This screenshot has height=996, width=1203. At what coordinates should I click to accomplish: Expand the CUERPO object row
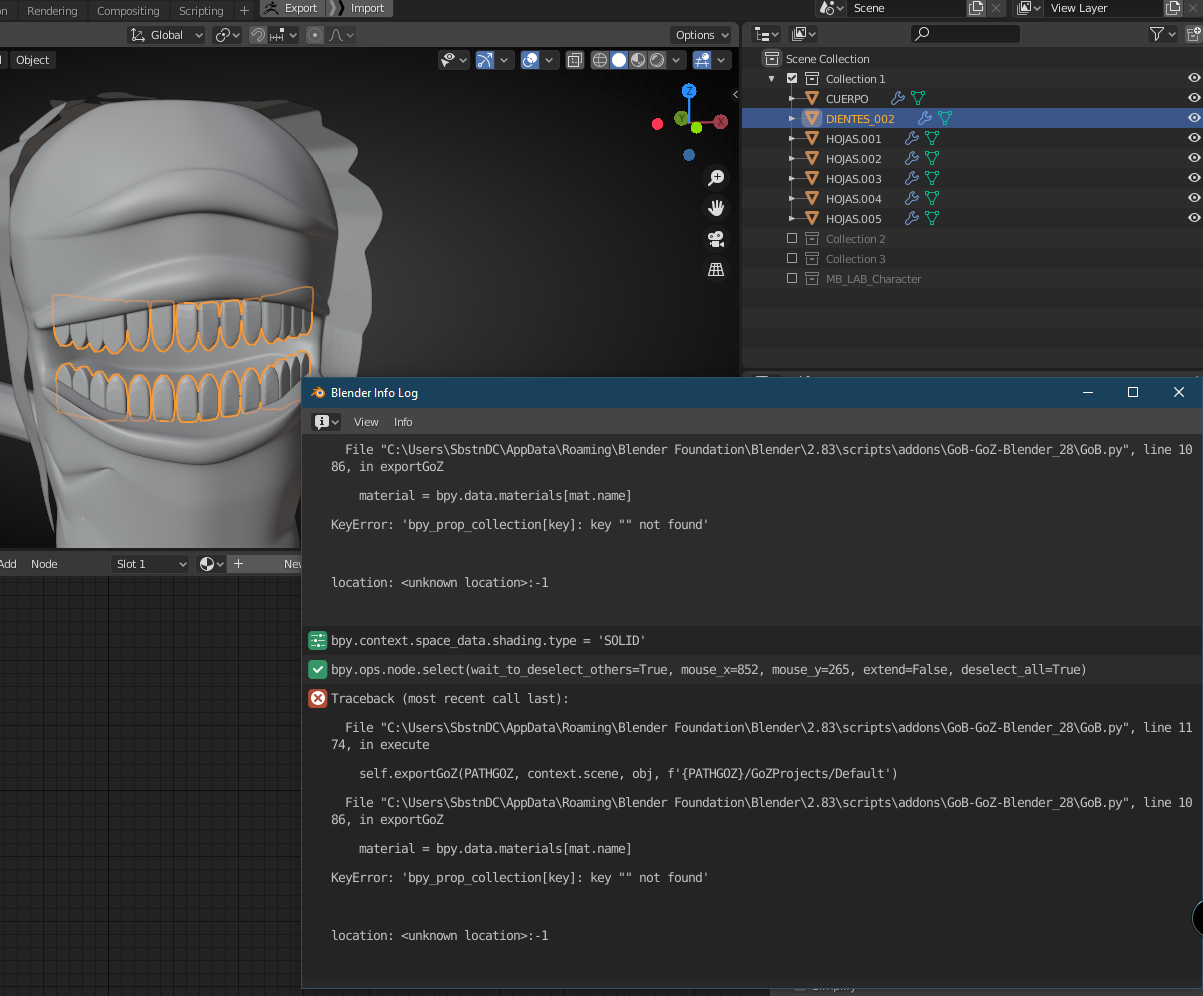click(x=792, y=99)
